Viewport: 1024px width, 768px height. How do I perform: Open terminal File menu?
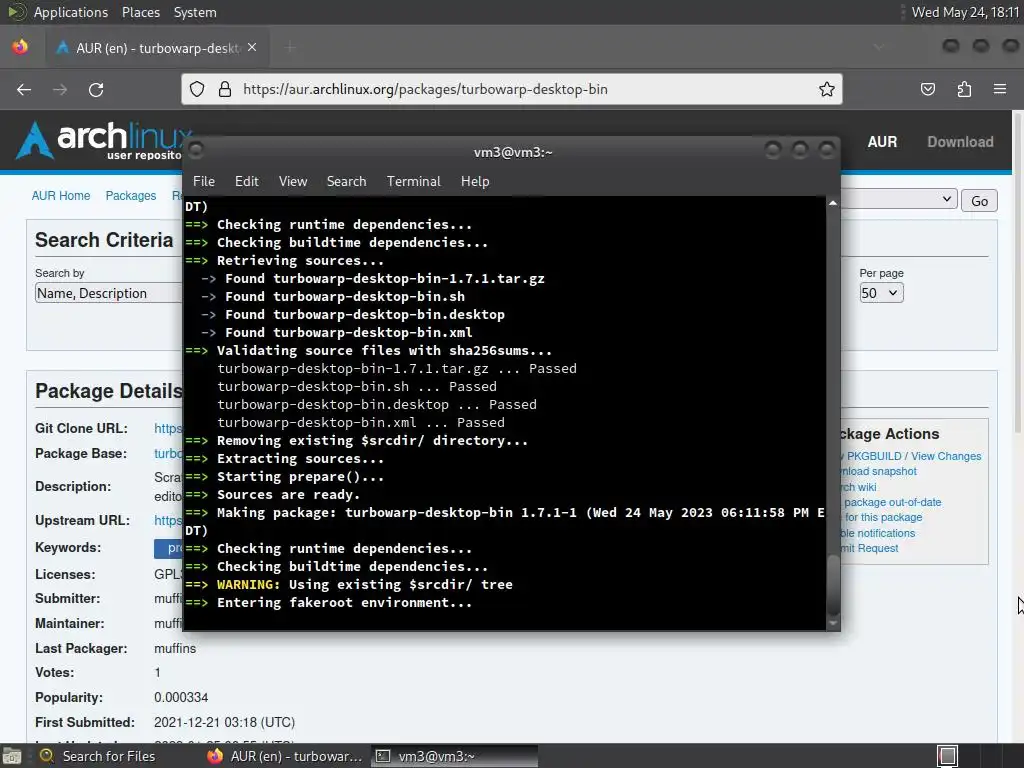(x=204, y=182)
